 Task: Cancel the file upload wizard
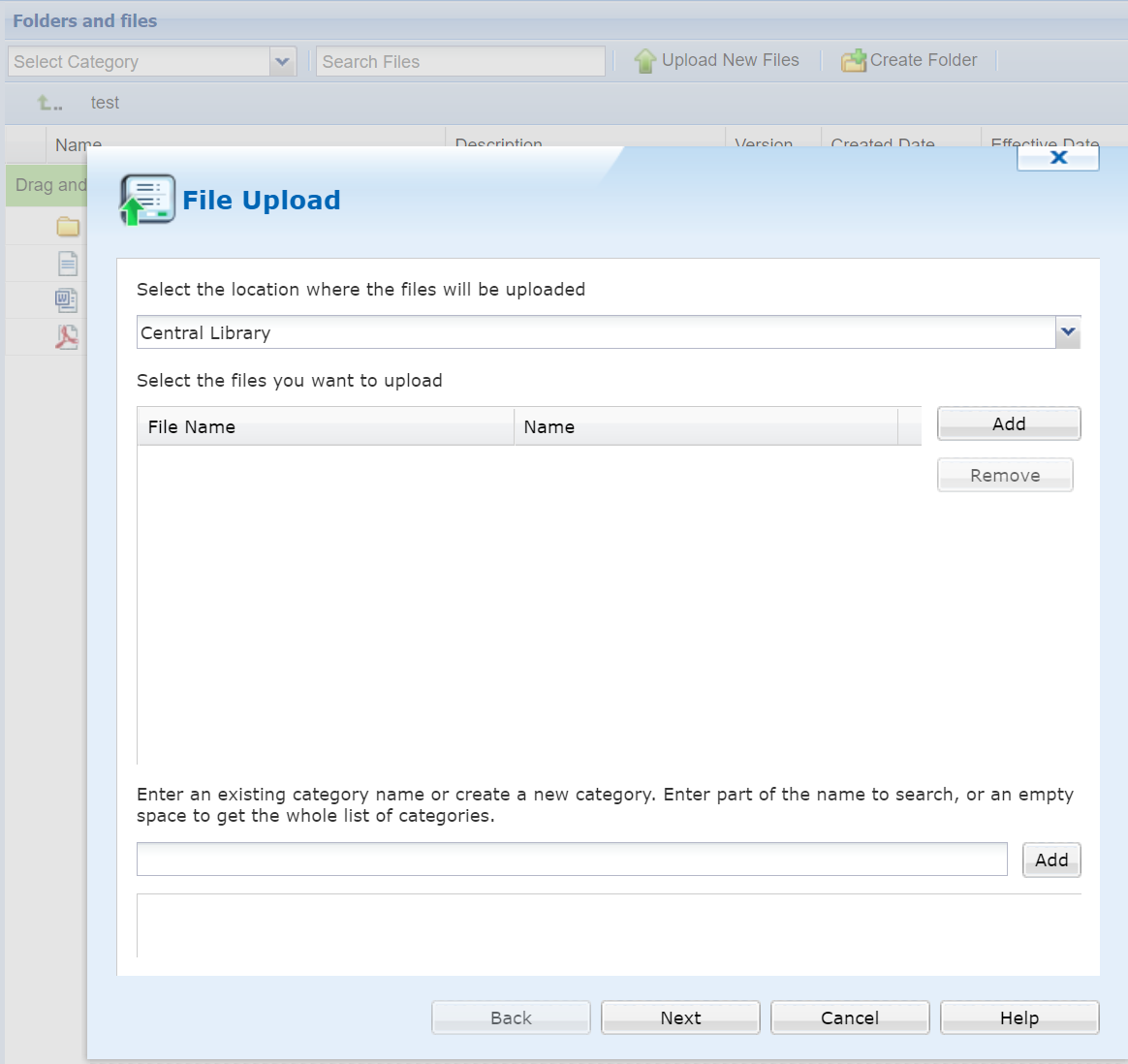(x=850, y=1017)
